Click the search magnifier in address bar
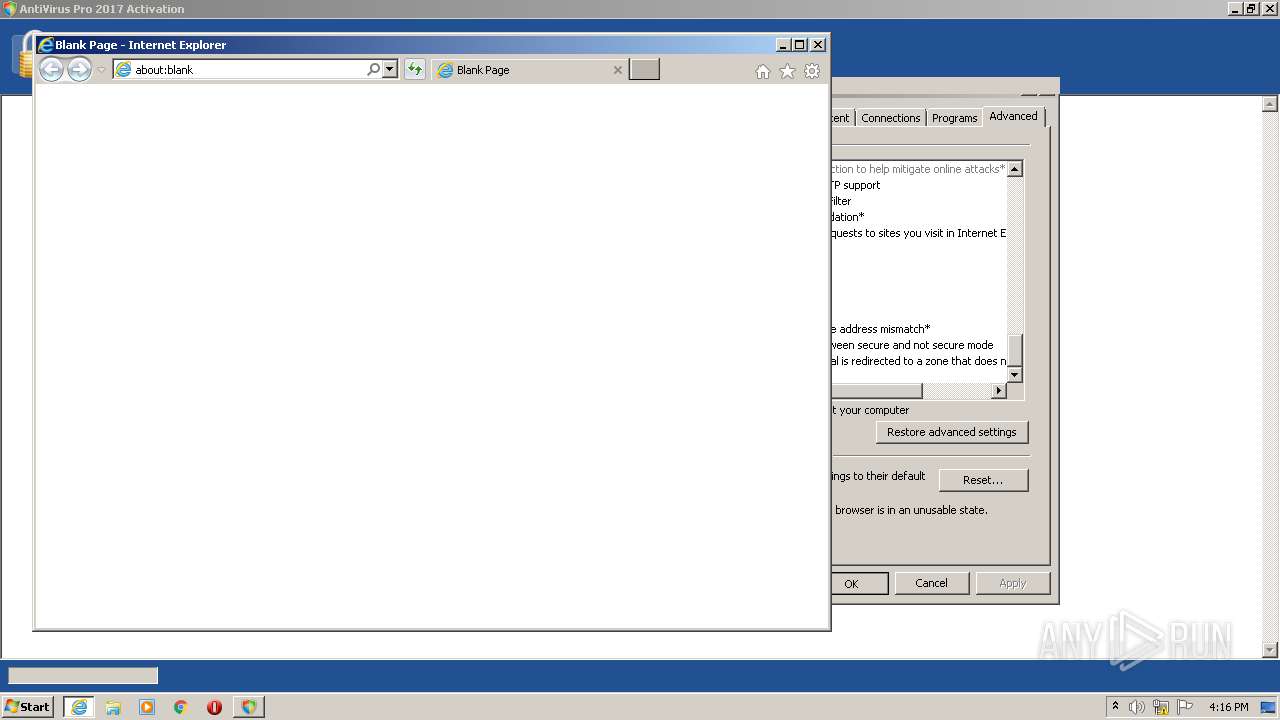This screenshot has width=1280, height=720. pyautogui.click(x=373, y=70)
